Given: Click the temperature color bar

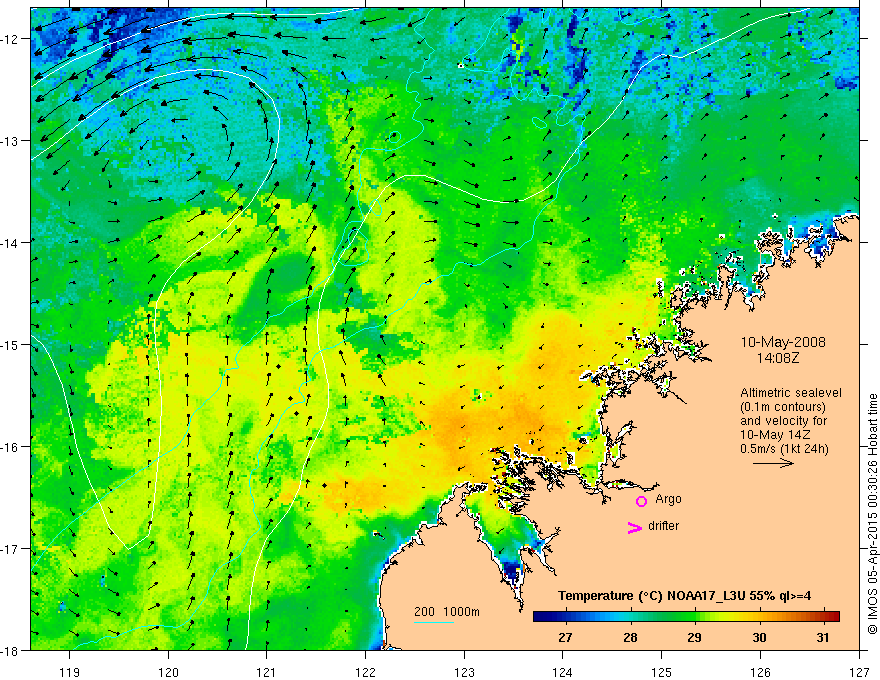Looking at the screenshot, I should [686, 616].
